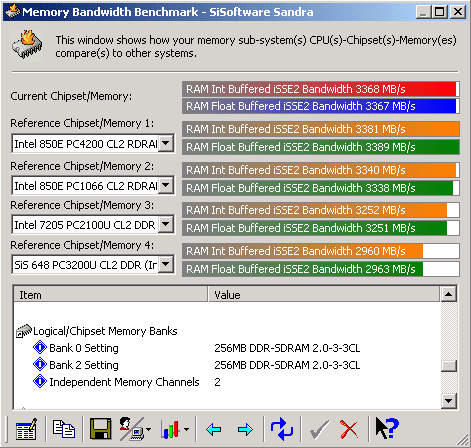Select the Bank 0 Setting row
Image resolution: width=471 pixels, height=448 pixels.
tap(228, 348)
